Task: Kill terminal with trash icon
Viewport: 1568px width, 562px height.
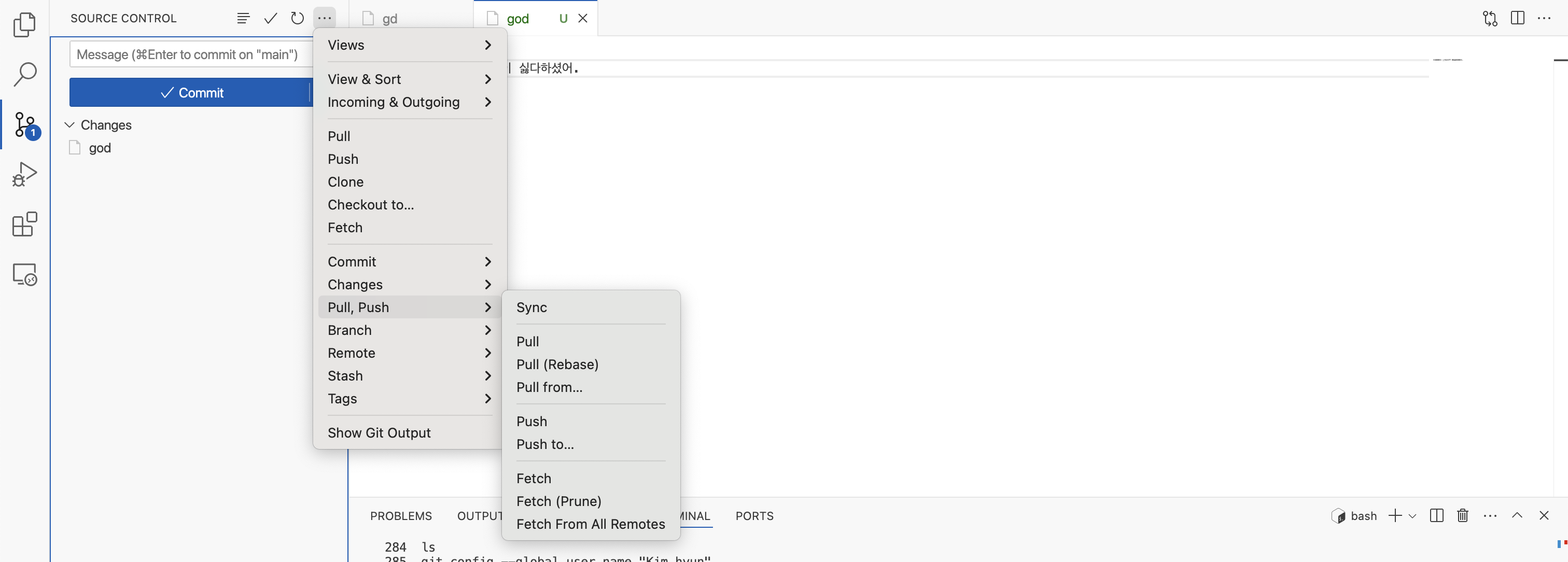Action: click(x=1463, y=516)
